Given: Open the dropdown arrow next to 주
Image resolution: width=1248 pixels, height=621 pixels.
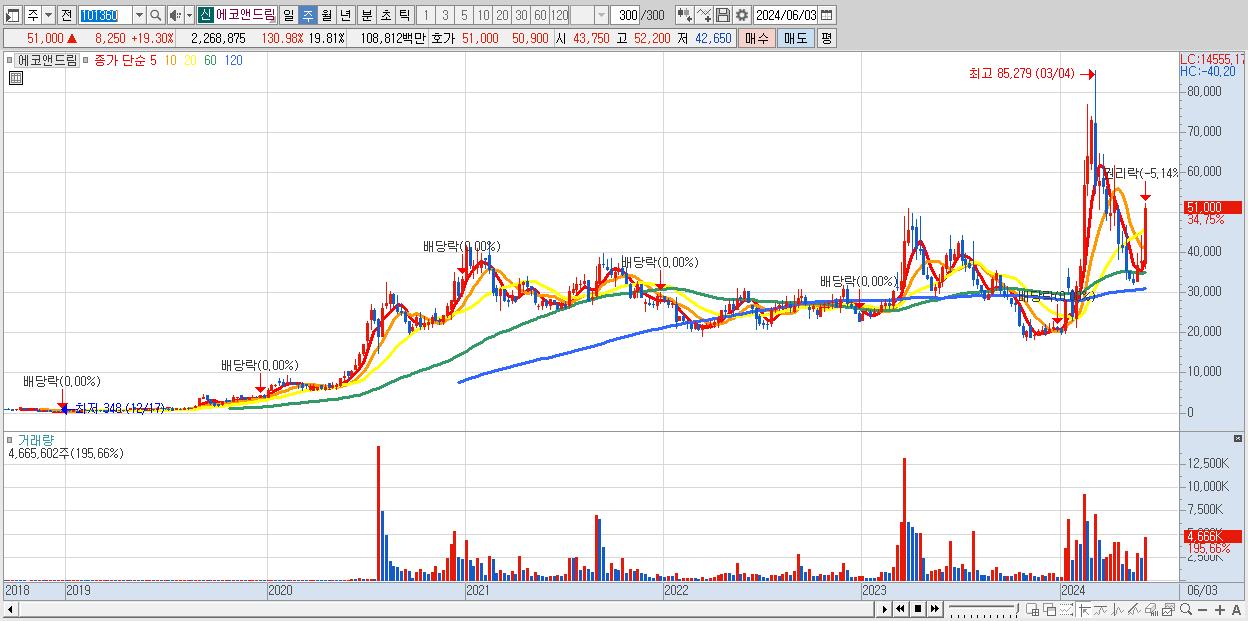Looking at the screenshot, I should pos(48,15).
